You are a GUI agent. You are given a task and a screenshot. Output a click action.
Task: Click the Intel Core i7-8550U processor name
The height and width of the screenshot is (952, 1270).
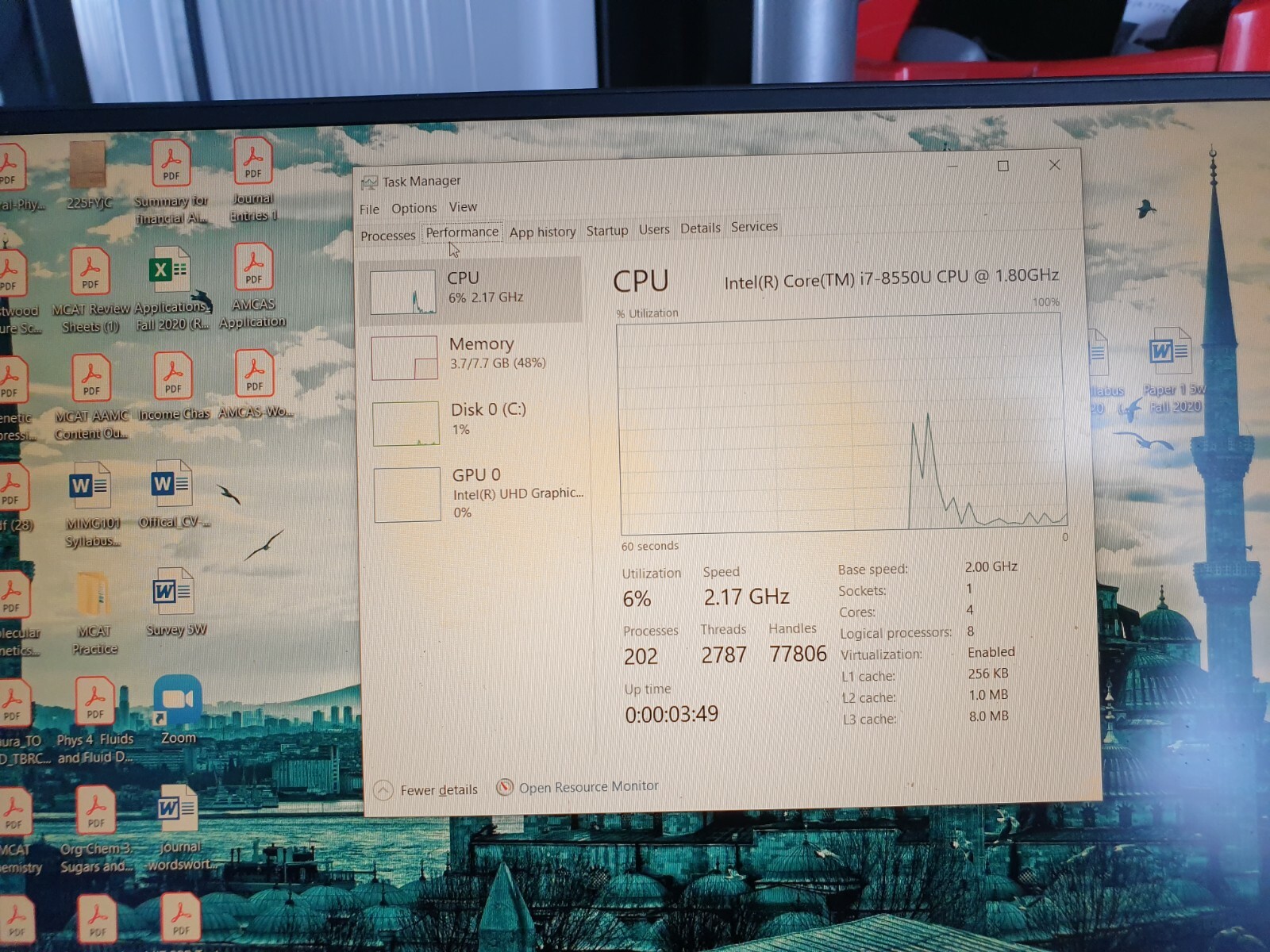[891, 278]
